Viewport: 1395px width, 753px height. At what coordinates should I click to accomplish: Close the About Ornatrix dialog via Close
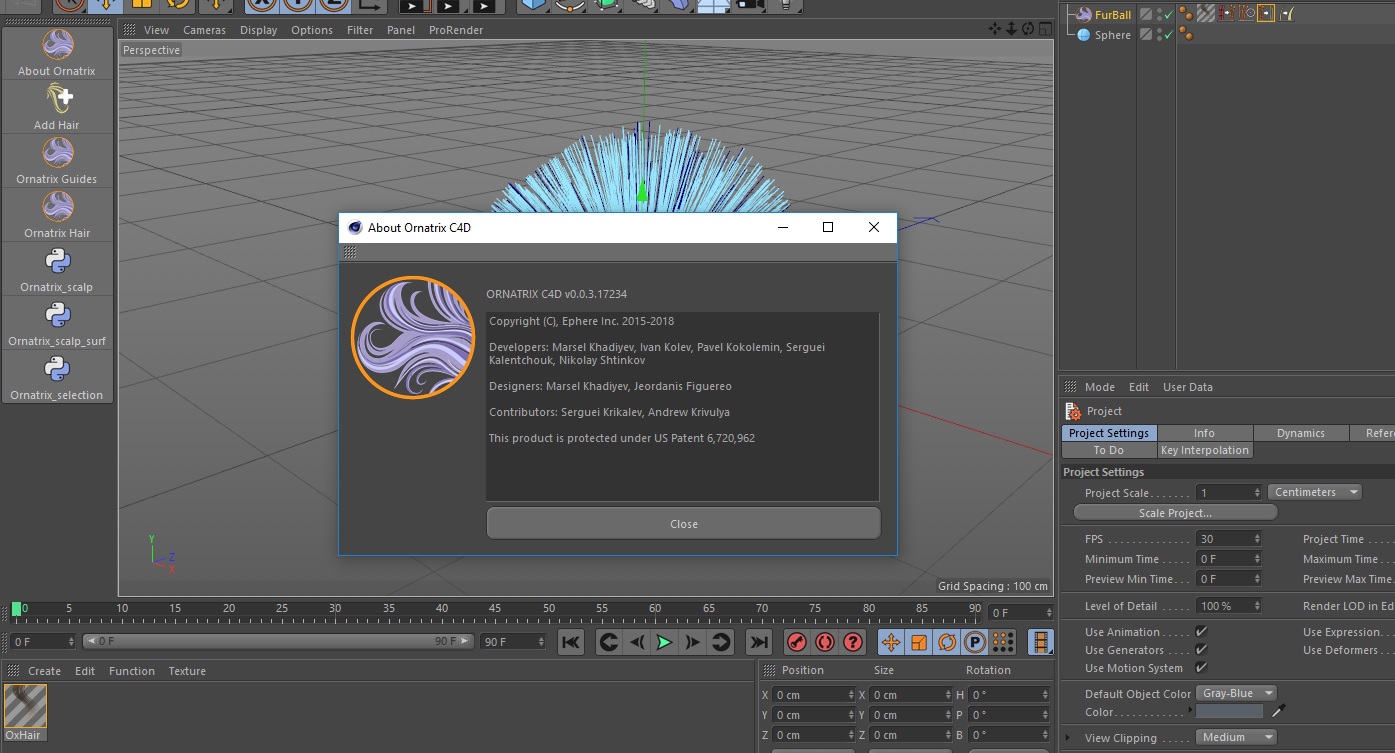[x=683, y=524]
